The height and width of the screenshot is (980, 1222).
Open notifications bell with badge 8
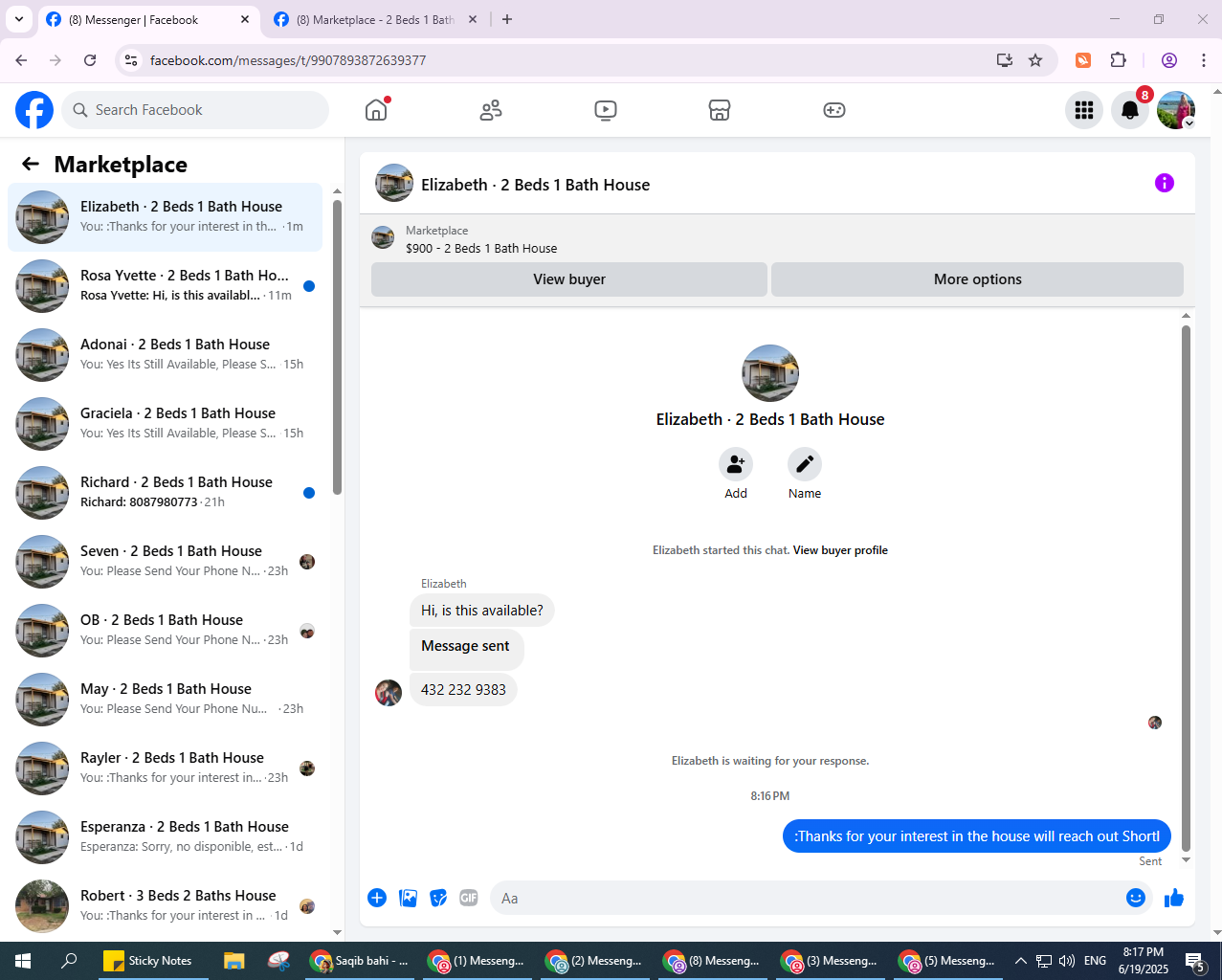coord(1130,110)
